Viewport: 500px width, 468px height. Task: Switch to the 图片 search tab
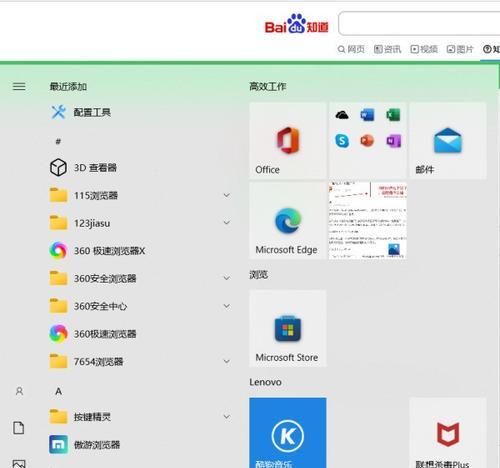(x=460, y=49)
